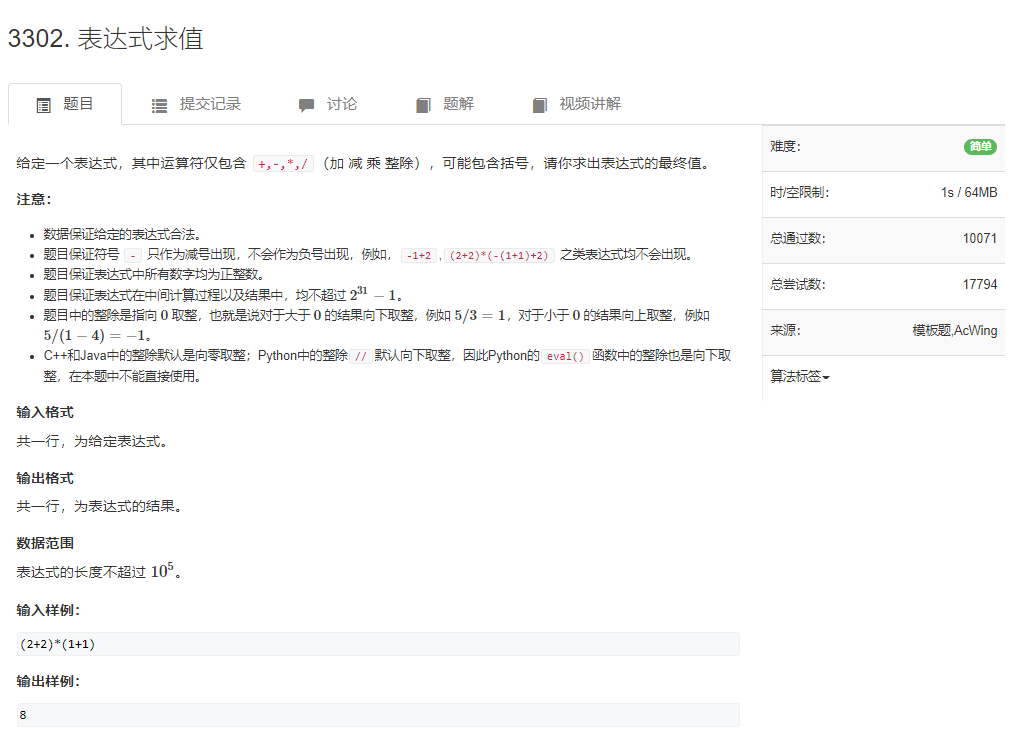
Task: Click the green 简单 difficulty badge
Action: tap(979, 146)
